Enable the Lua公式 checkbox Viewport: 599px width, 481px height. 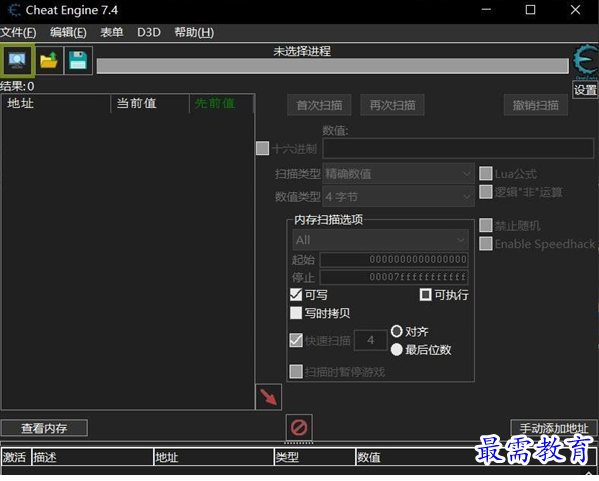[x=486, y=173]
